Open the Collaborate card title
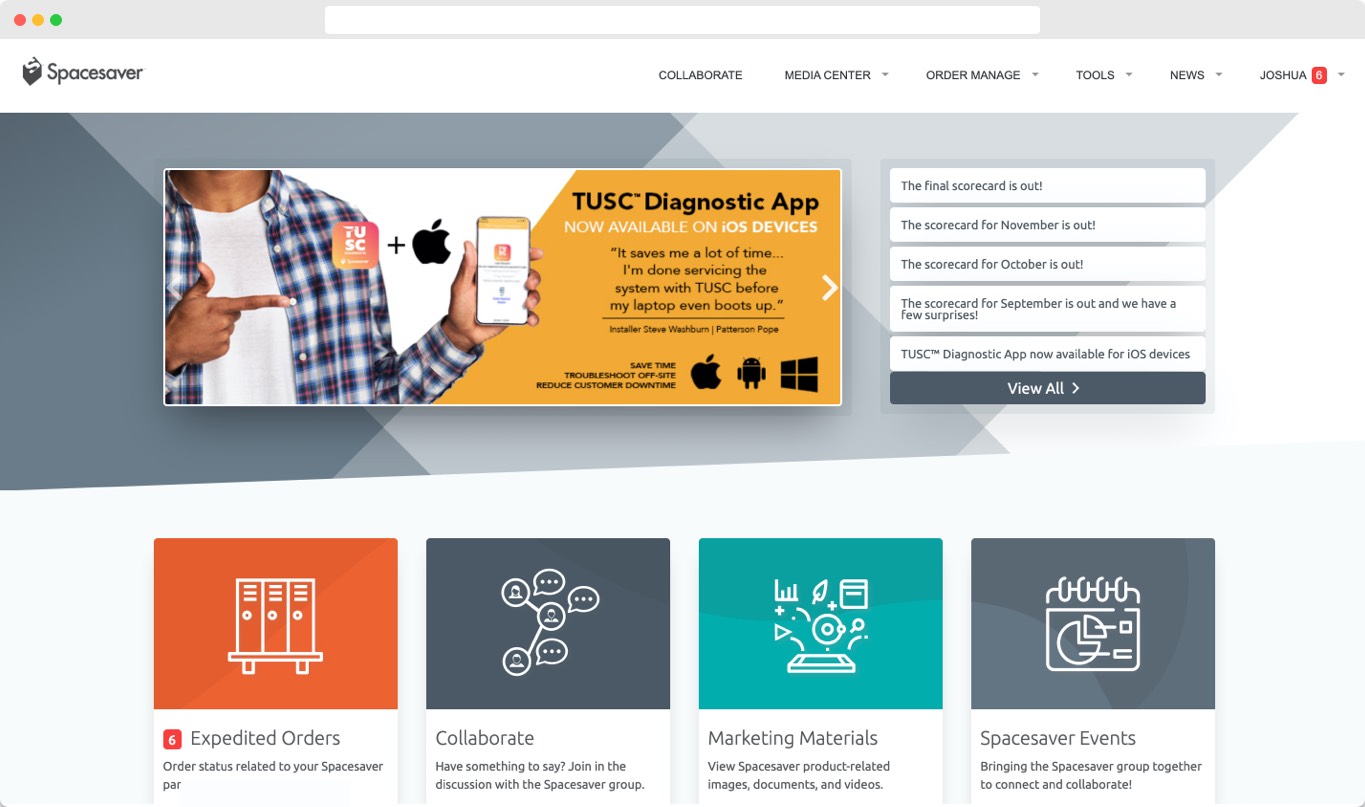The height and width of the screenshot is (807, 1365). (485, 738)
